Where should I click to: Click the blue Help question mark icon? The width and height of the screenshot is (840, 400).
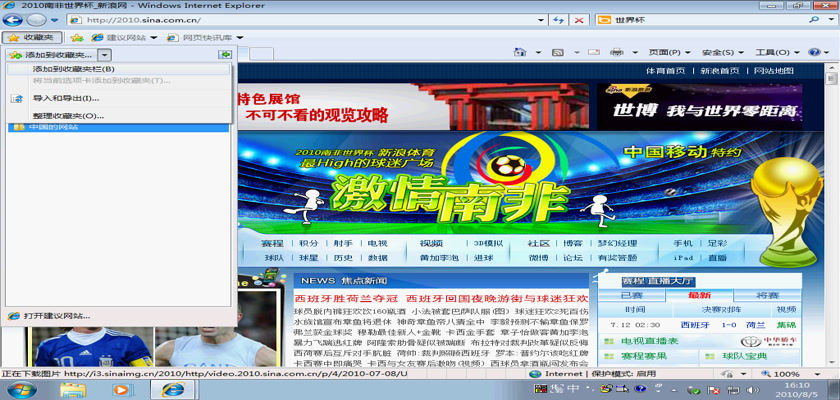pos(812,51)
